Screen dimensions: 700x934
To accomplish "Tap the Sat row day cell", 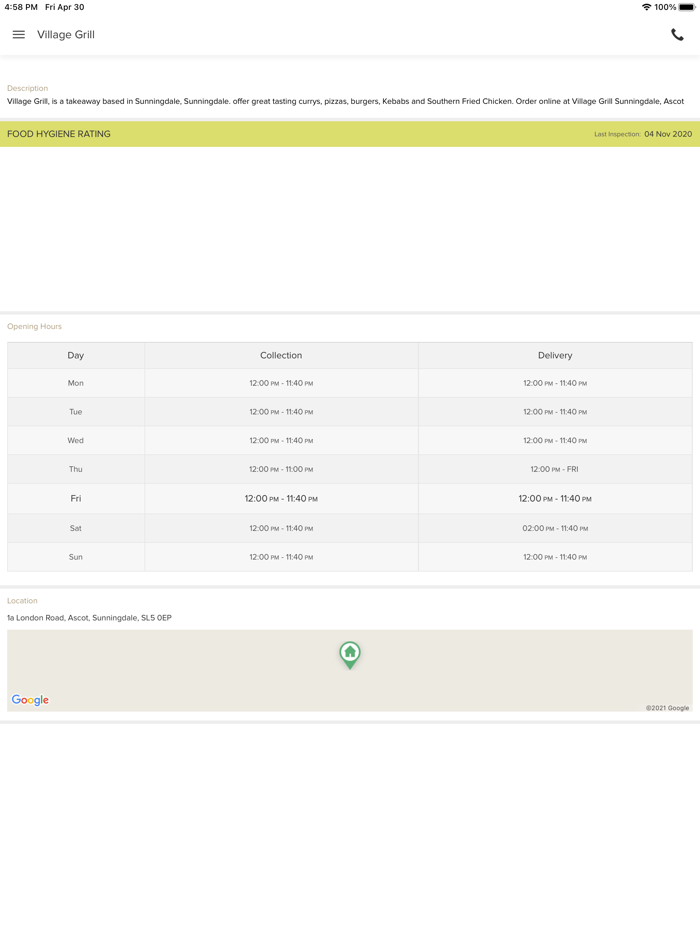I will (76, 528).
